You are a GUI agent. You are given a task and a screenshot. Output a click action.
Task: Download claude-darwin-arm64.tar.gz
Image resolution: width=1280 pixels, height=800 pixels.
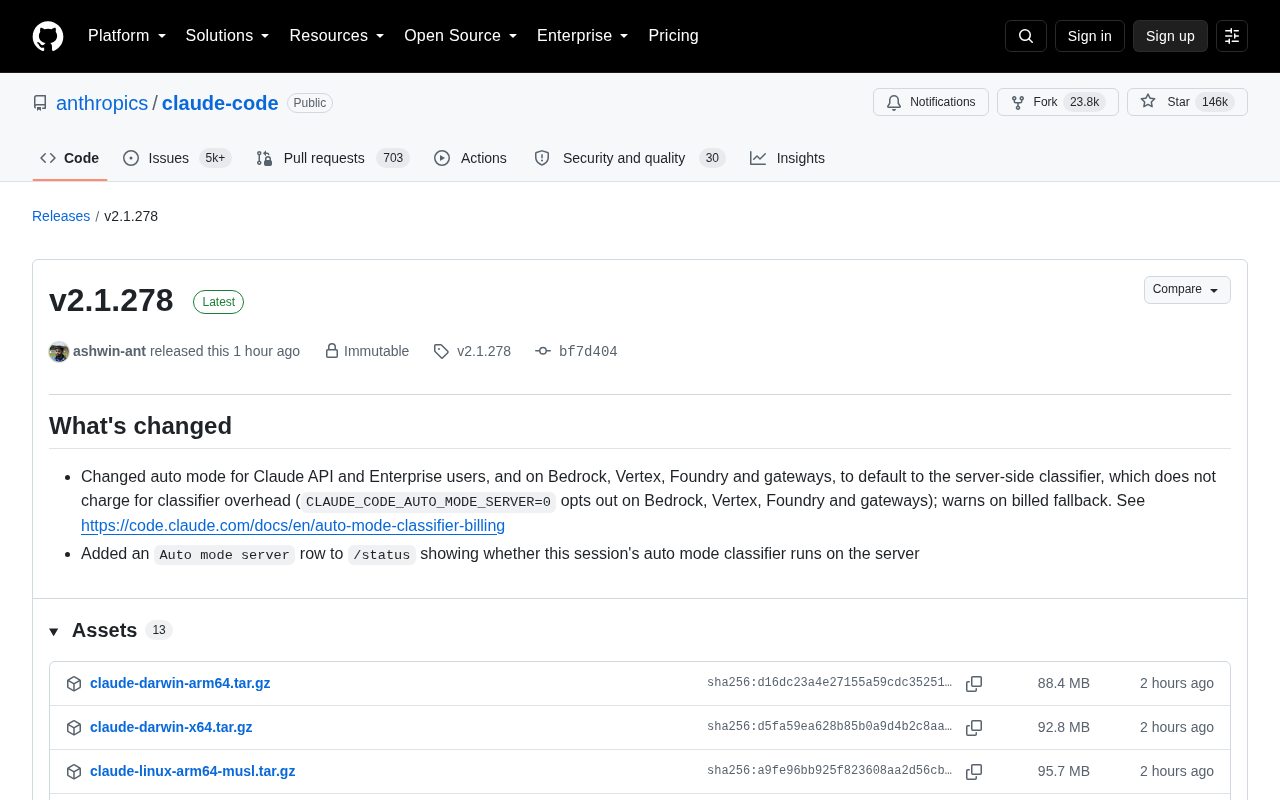coord(180,683)
